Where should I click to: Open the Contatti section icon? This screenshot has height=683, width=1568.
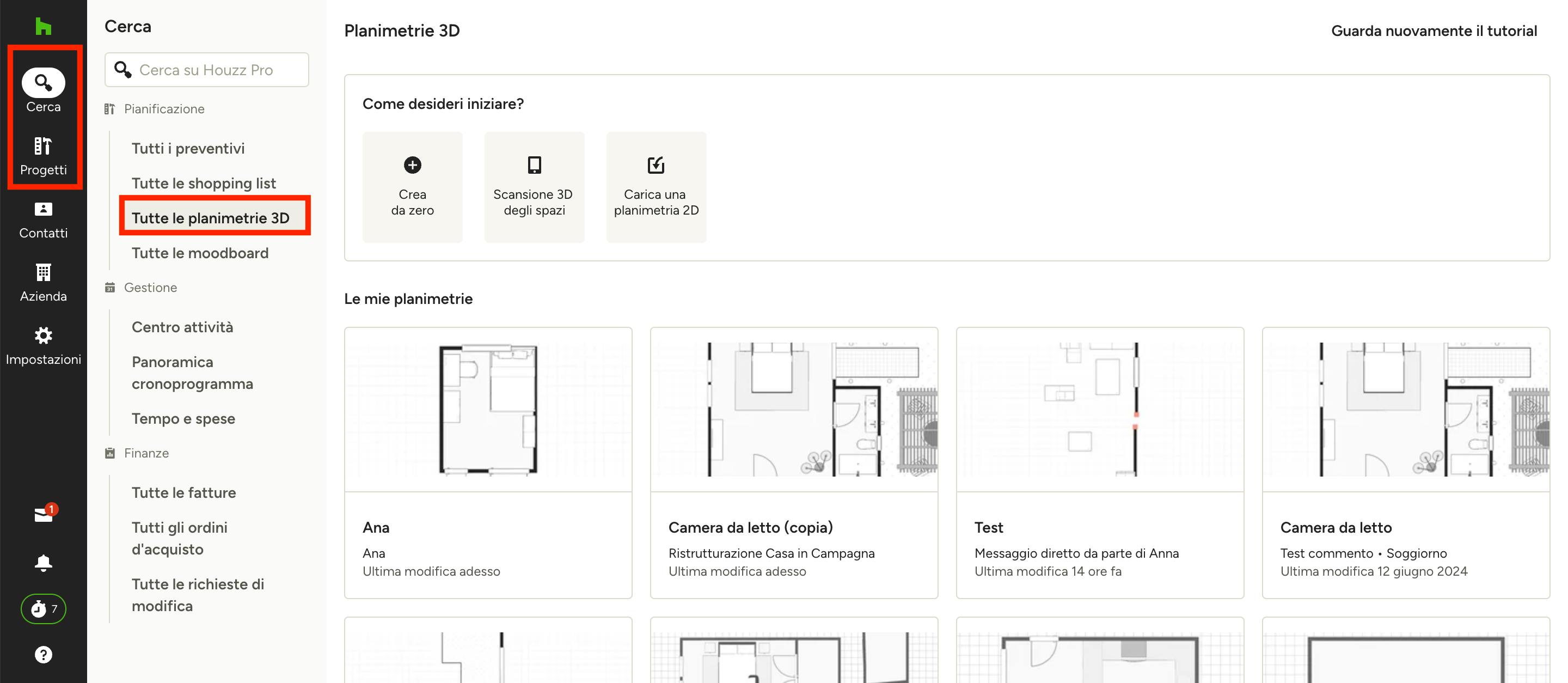pos(43,209)
